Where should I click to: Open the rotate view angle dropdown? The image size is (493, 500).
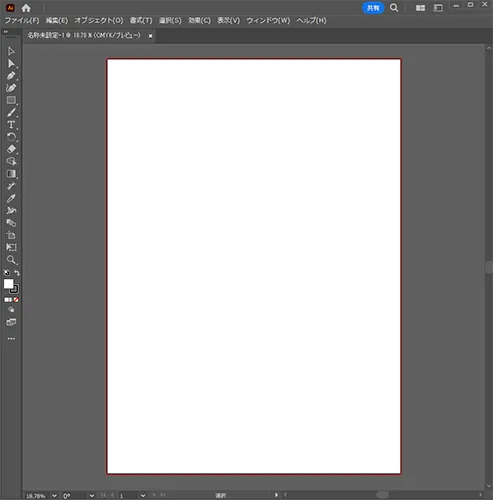92,496
